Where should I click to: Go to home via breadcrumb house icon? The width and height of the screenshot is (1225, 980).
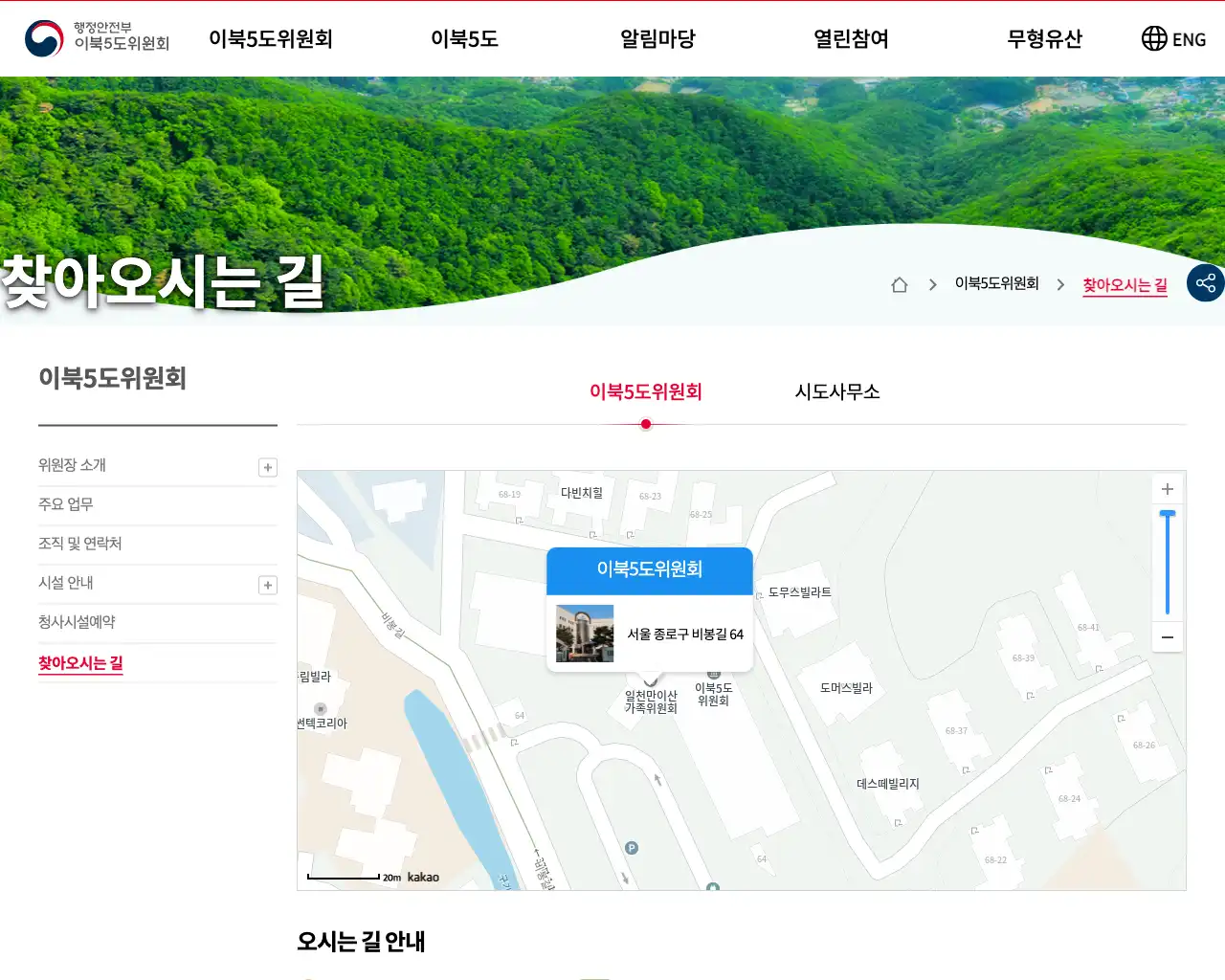tap(900, 284)
